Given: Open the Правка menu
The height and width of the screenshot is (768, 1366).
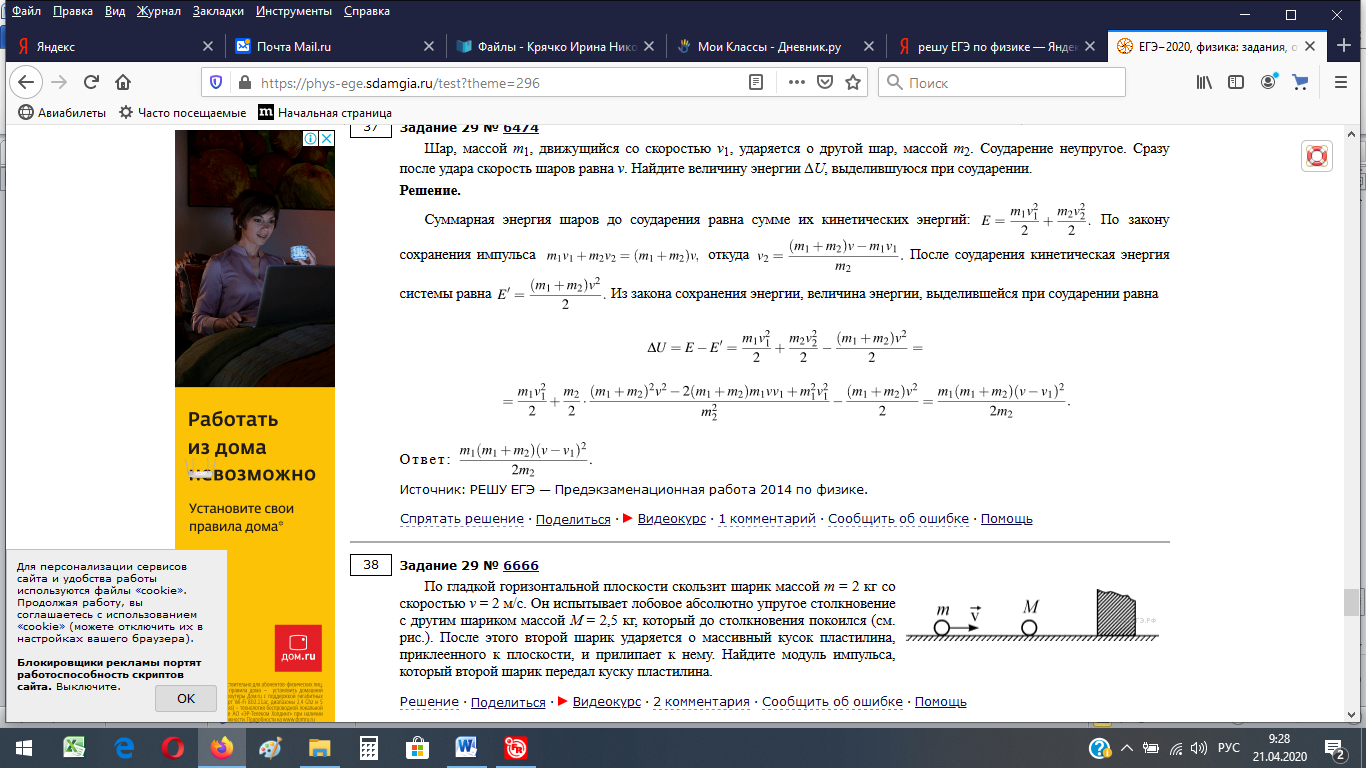Looking at the screenshot, I should (72, 12).
